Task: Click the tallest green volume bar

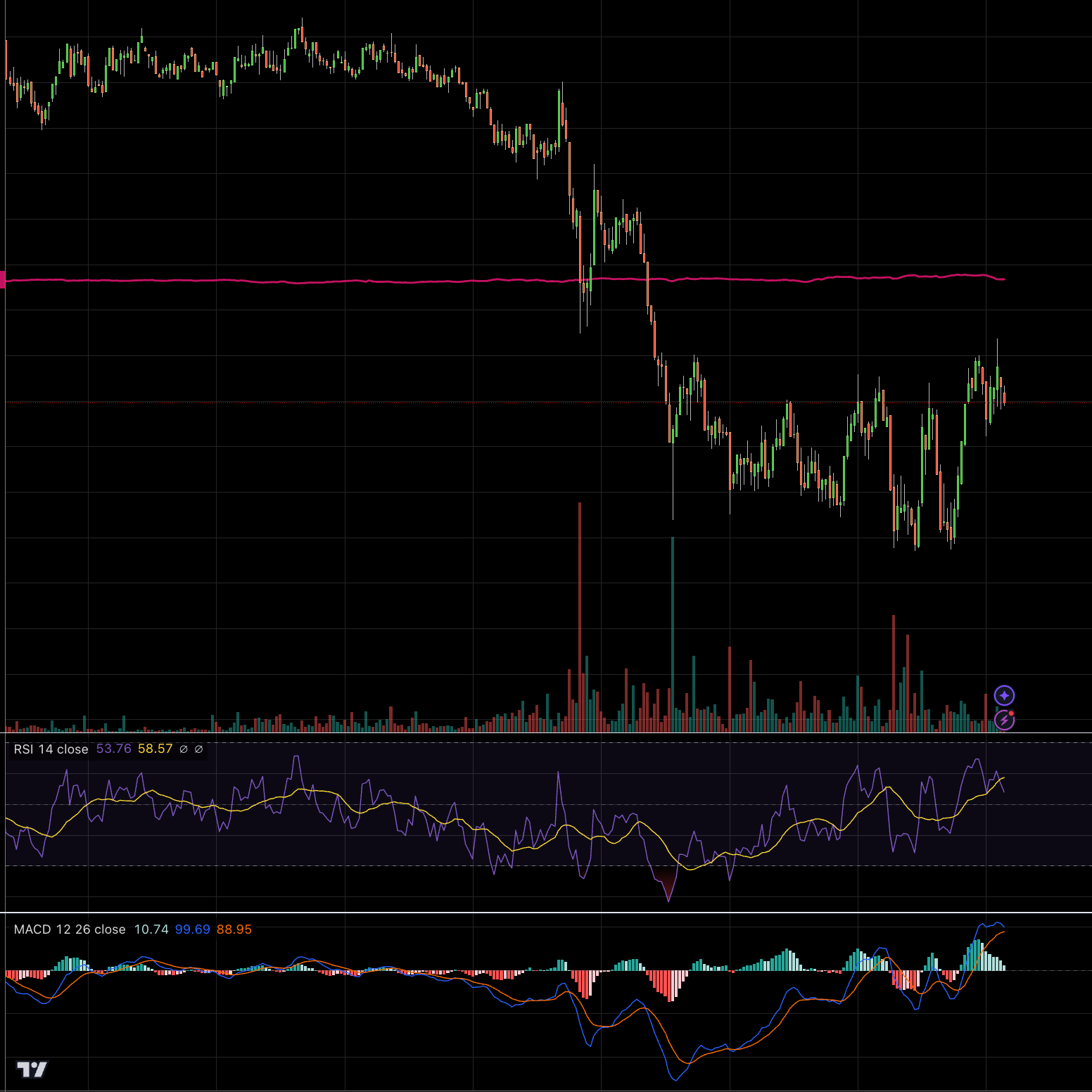Action: click(673, 633)
